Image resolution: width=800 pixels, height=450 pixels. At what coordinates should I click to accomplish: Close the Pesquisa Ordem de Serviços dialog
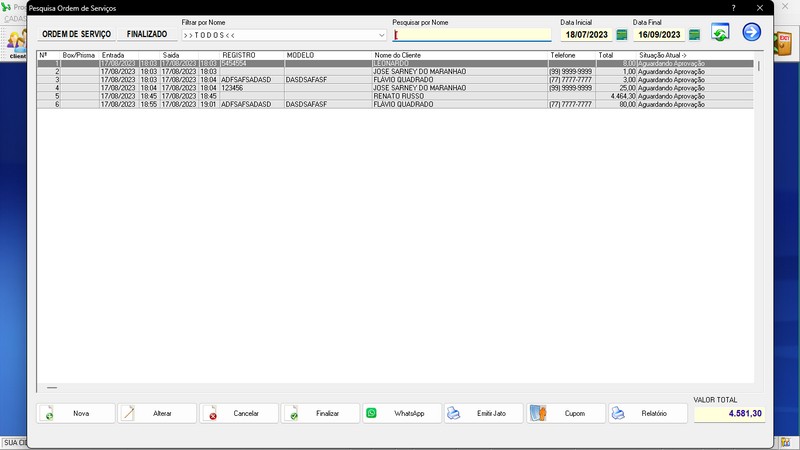pyautogui.click(x=760, y=8)
